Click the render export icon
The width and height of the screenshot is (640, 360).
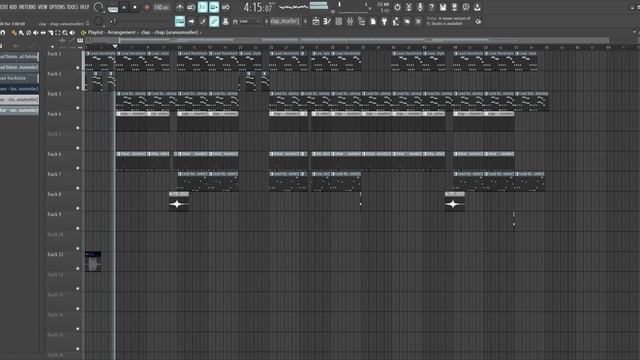click(x=454, y=7)
